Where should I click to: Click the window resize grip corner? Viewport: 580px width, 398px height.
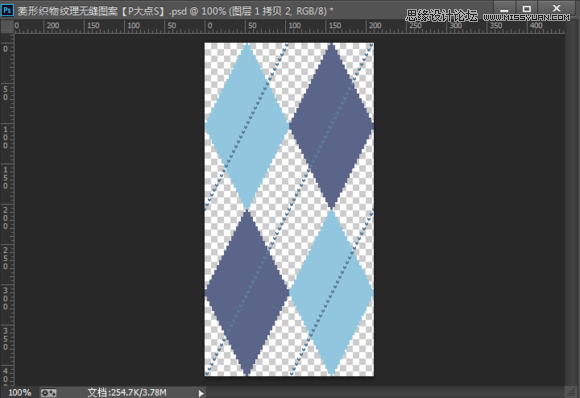[x=572, y=392]
